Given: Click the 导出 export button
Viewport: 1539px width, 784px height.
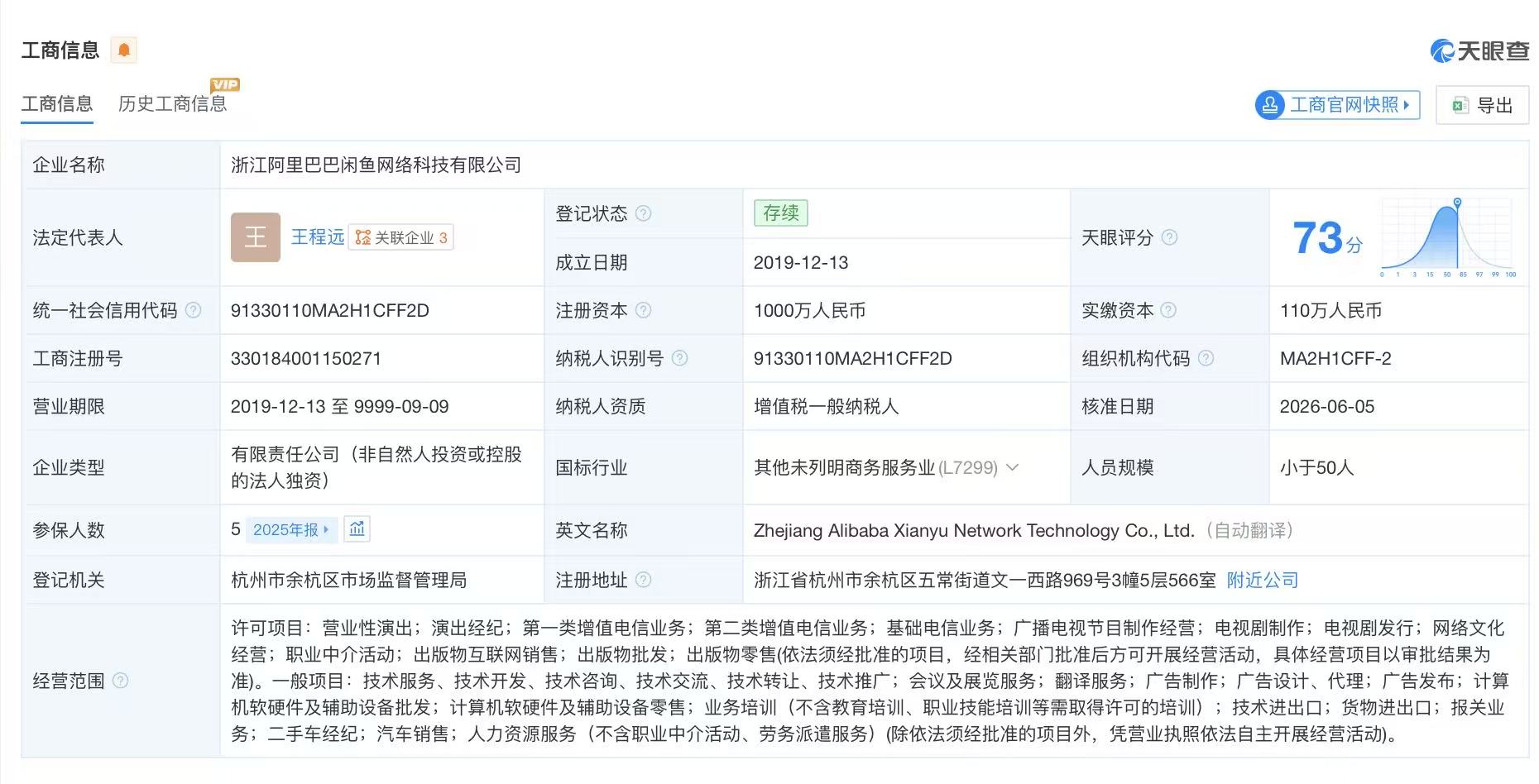Looking at the screenshot, I should [1483, 106].
